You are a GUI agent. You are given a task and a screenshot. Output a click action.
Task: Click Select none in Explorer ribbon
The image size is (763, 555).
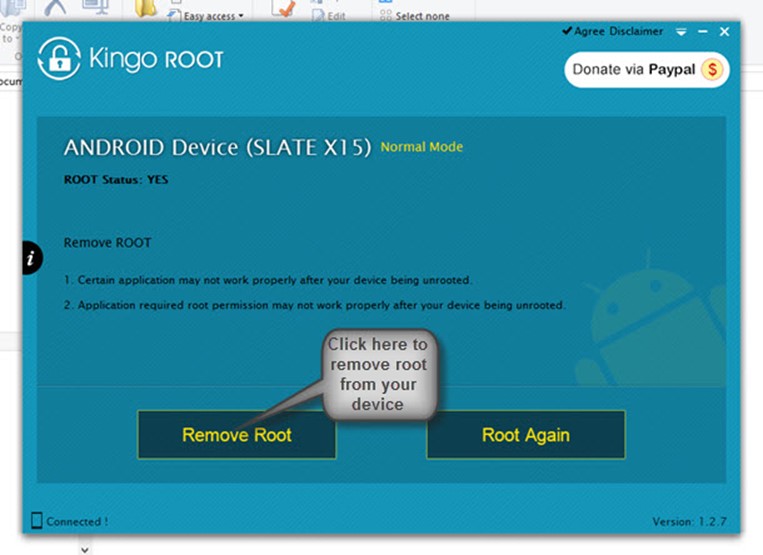coord(415,16)
